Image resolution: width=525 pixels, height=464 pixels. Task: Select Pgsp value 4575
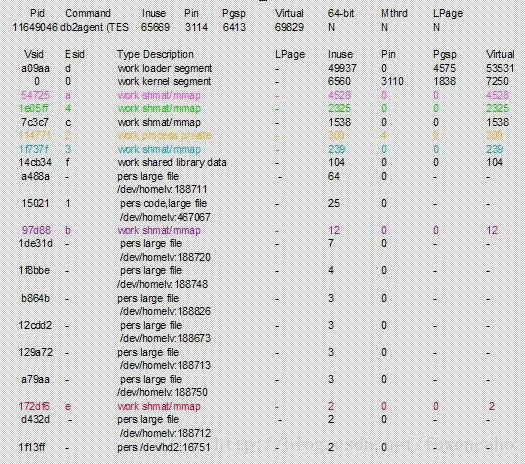pos(444,68)
